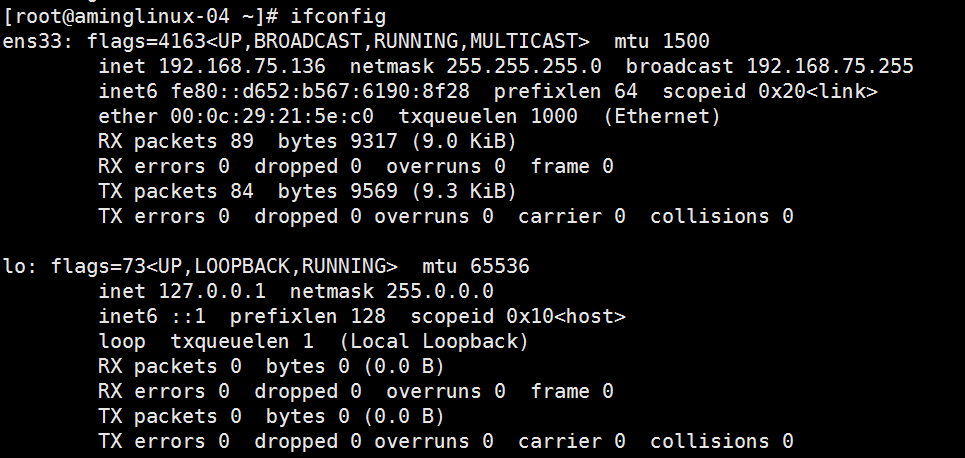Click the ifconfig command text
This screenshot has height=458, width=965.
tap(338, 17)
